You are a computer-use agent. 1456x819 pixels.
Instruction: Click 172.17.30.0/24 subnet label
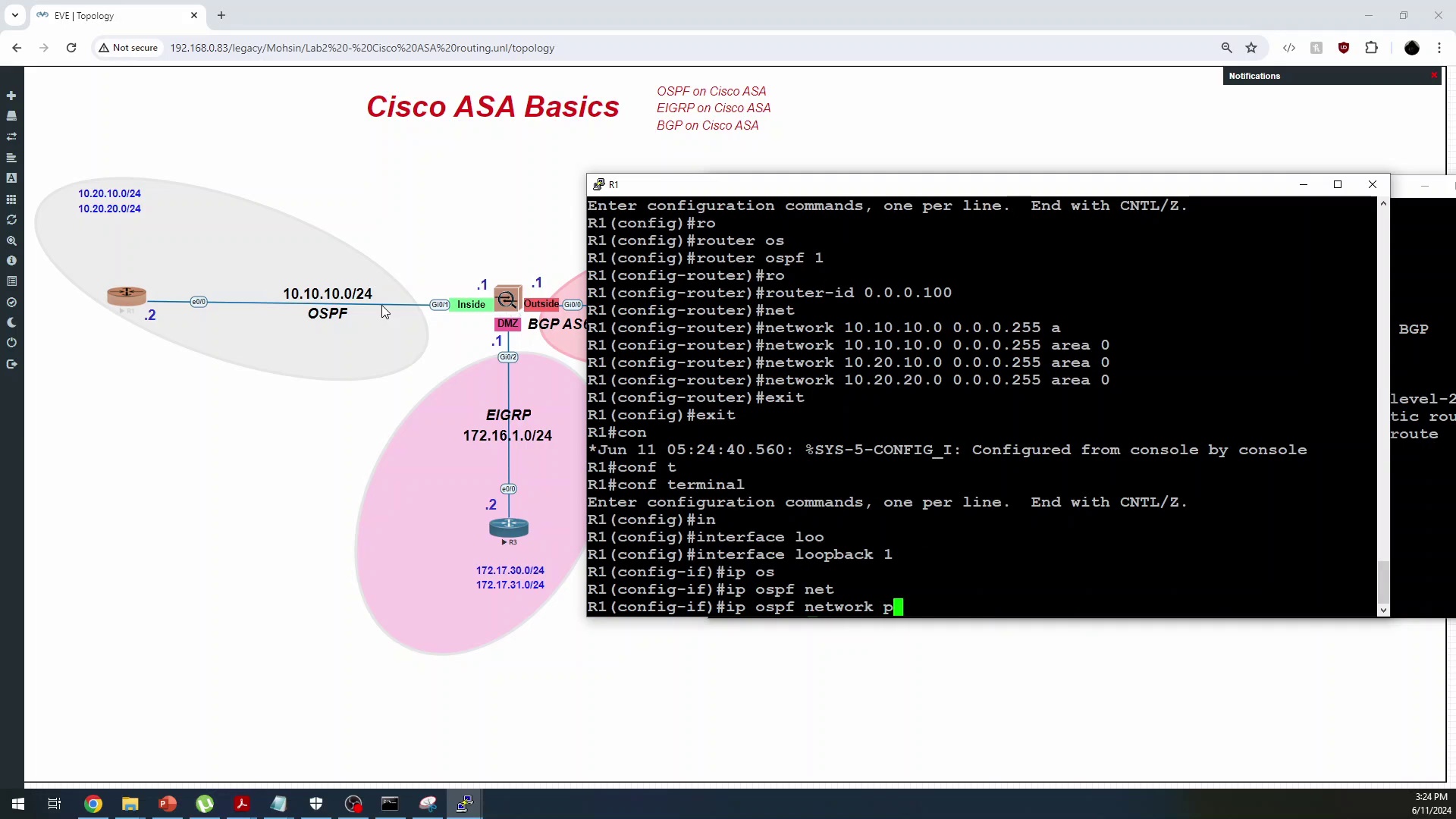tap(510, 570)
